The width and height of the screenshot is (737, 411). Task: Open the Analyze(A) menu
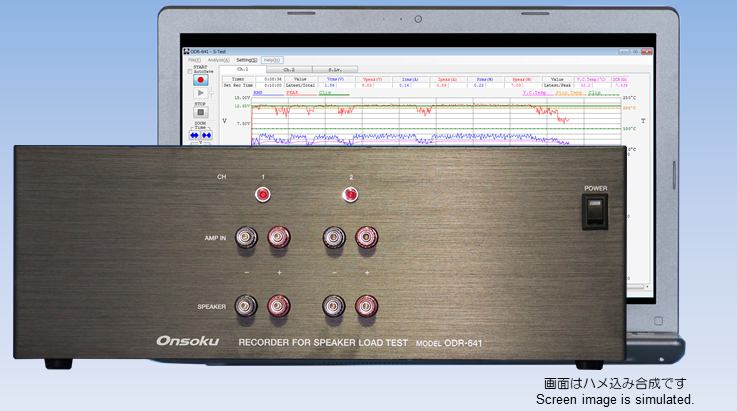pyautogui.click(x=219, y=60)
